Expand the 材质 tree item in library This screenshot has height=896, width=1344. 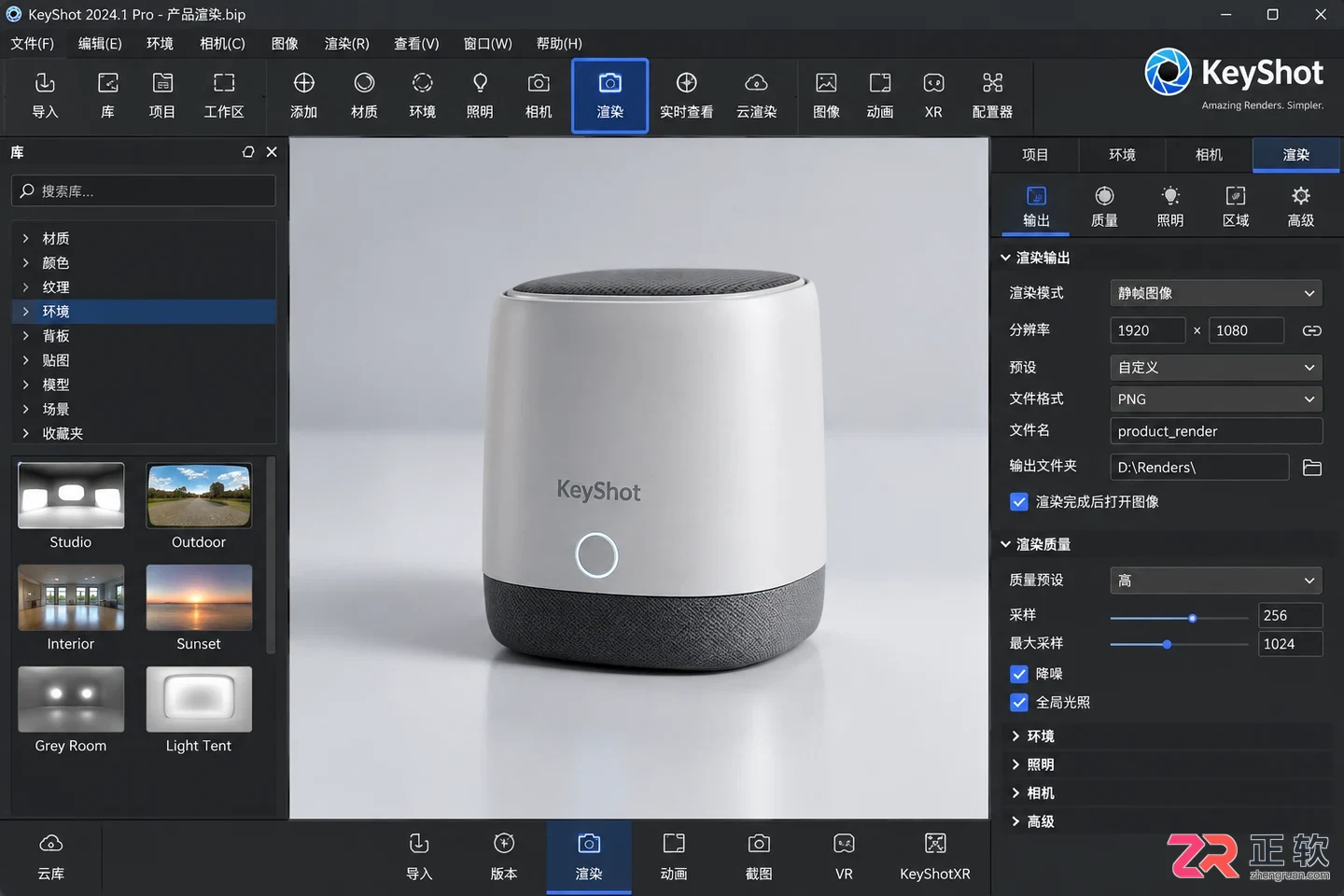26,239
